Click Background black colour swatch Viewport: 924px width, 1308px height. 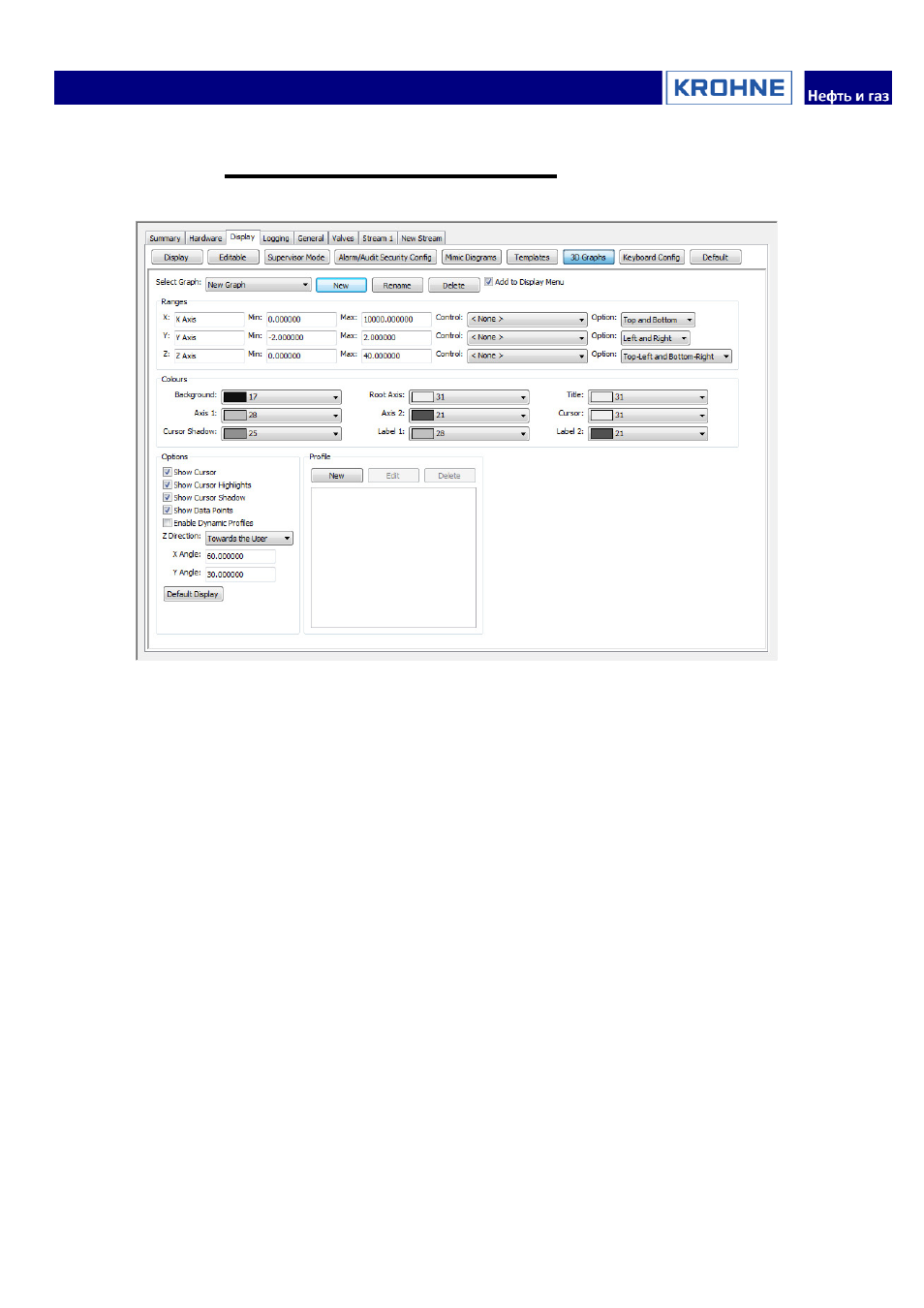(235, 397)
